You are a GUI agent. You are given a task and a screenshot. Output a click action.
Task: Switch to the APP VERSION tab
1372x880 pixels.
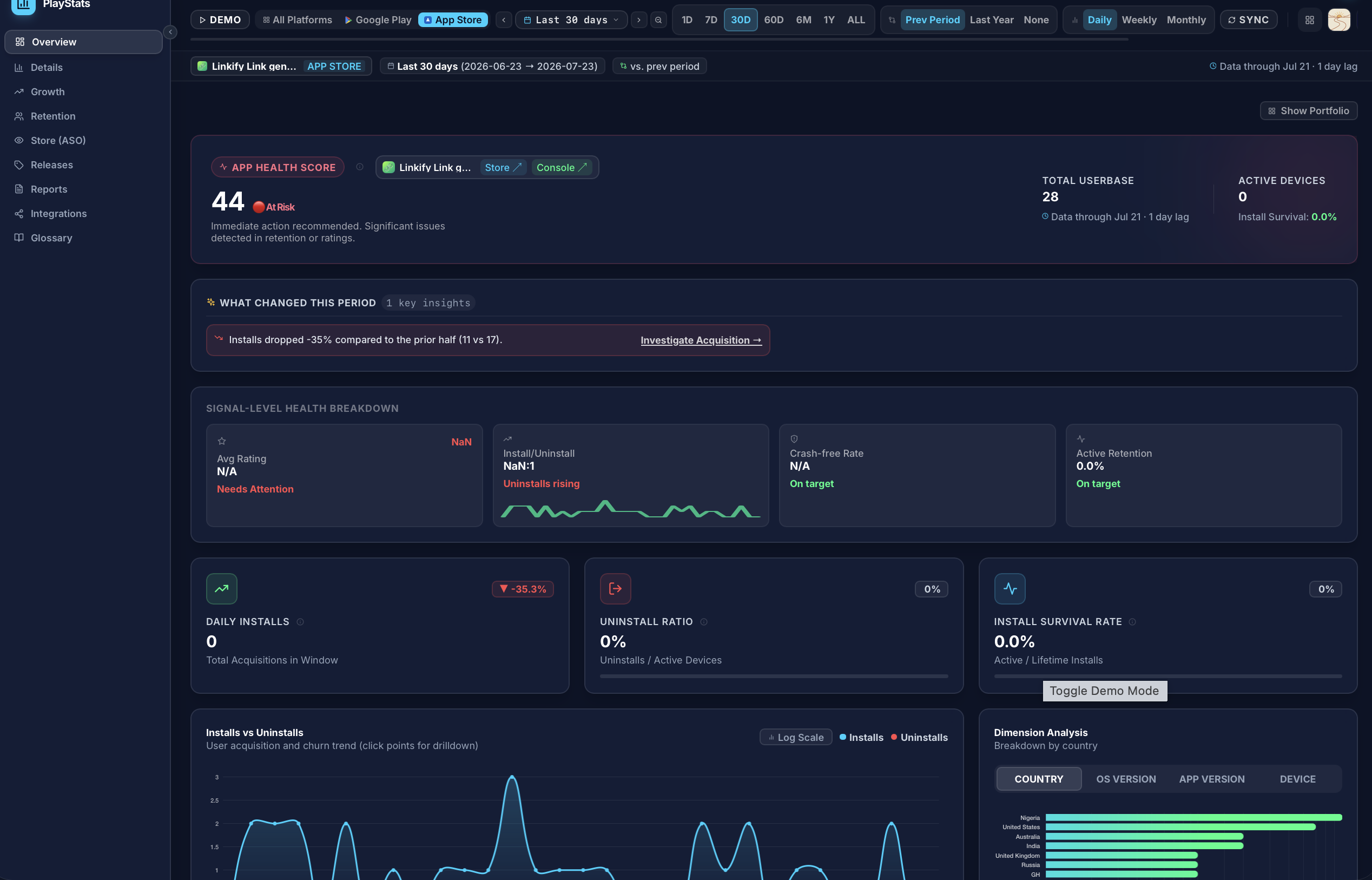(x=1211, y=779)
